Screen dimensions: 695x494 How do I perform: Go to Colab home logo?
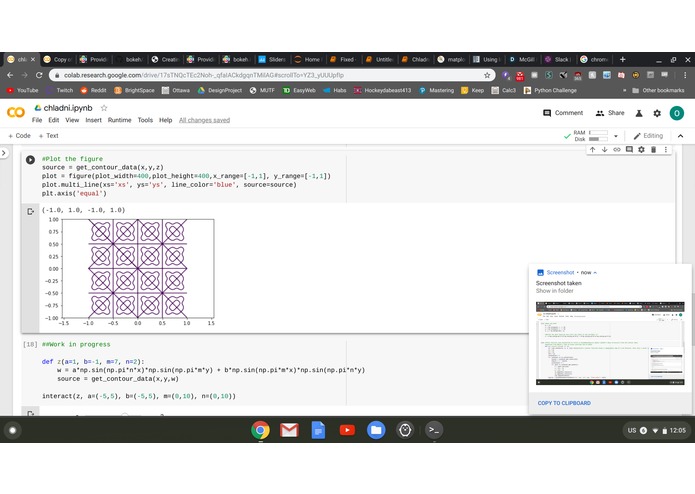coord(16,113)
